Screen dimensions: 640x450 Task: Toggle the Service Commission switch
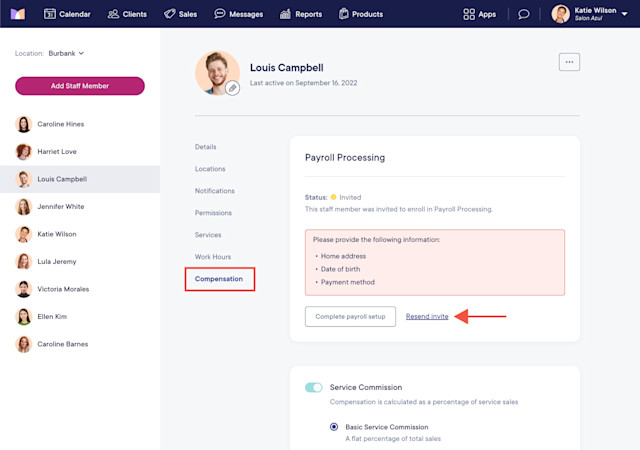(313, 387)
